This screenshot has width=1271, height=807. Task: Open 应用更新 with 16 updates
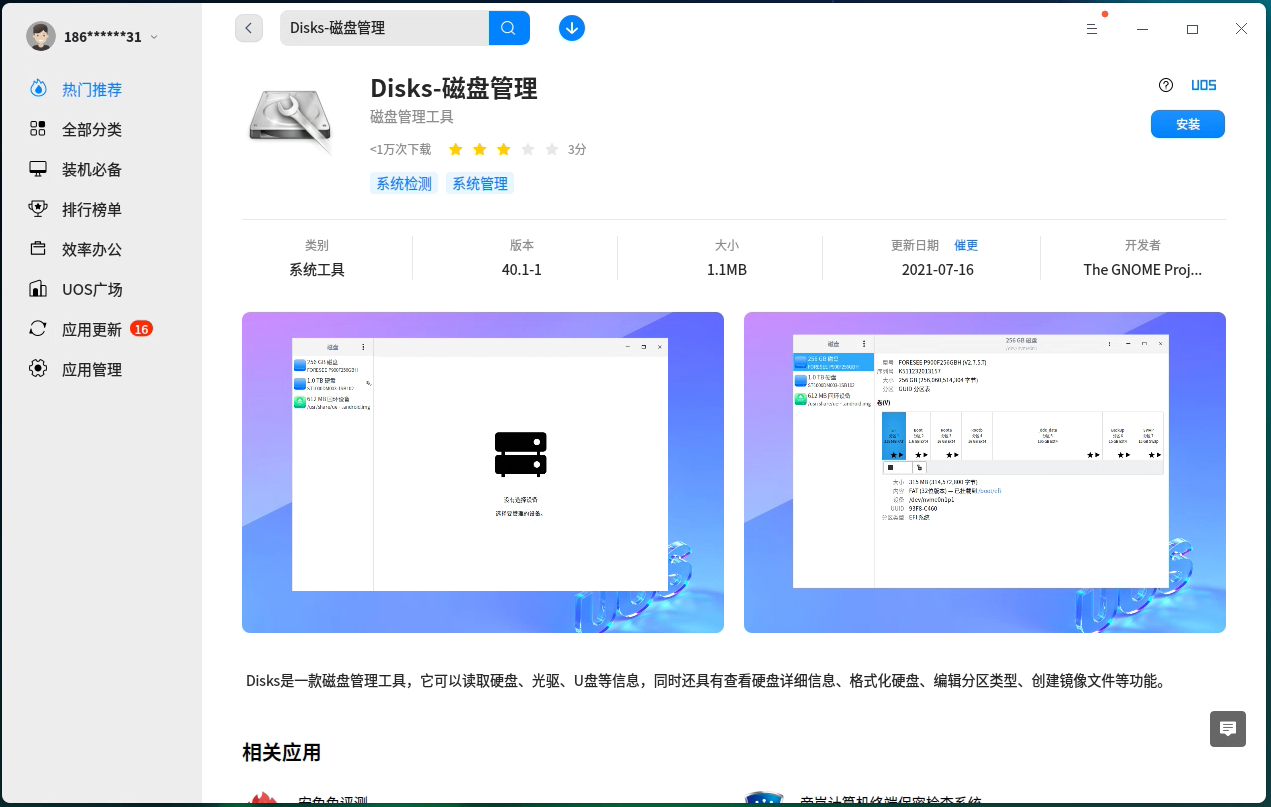tap(91, 329)
